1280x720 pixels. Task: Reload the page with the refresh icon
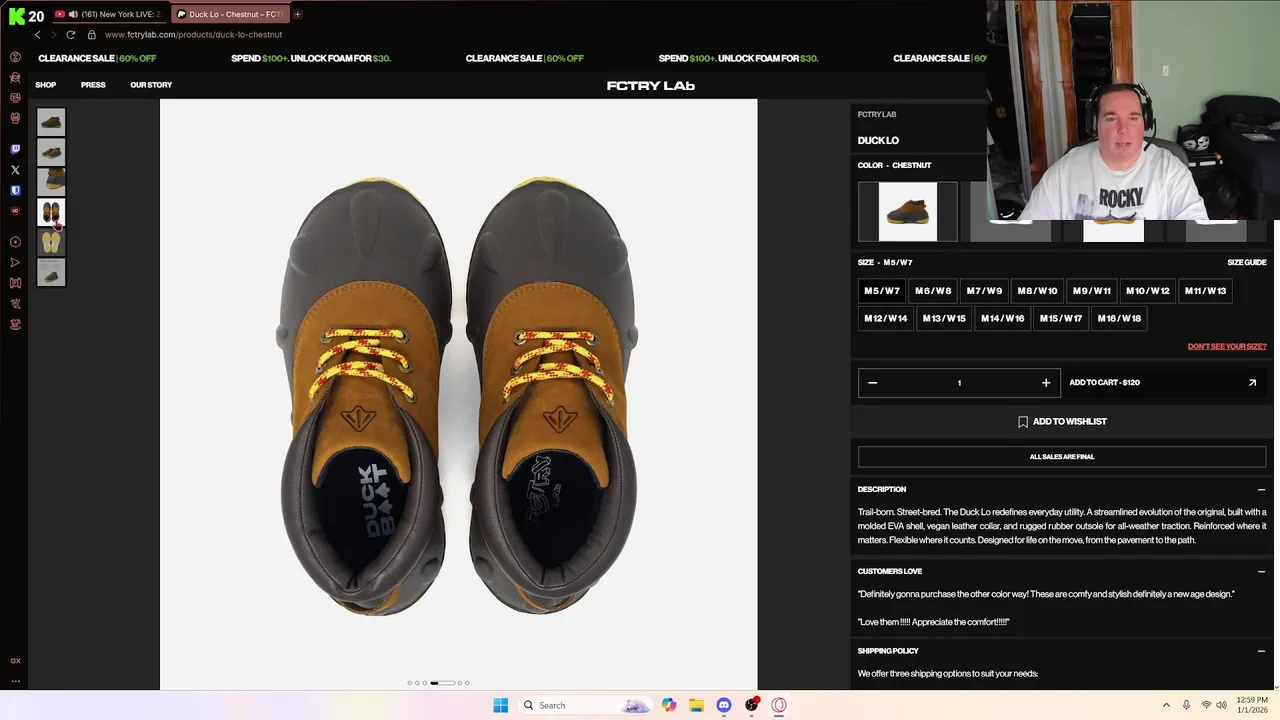70,34
